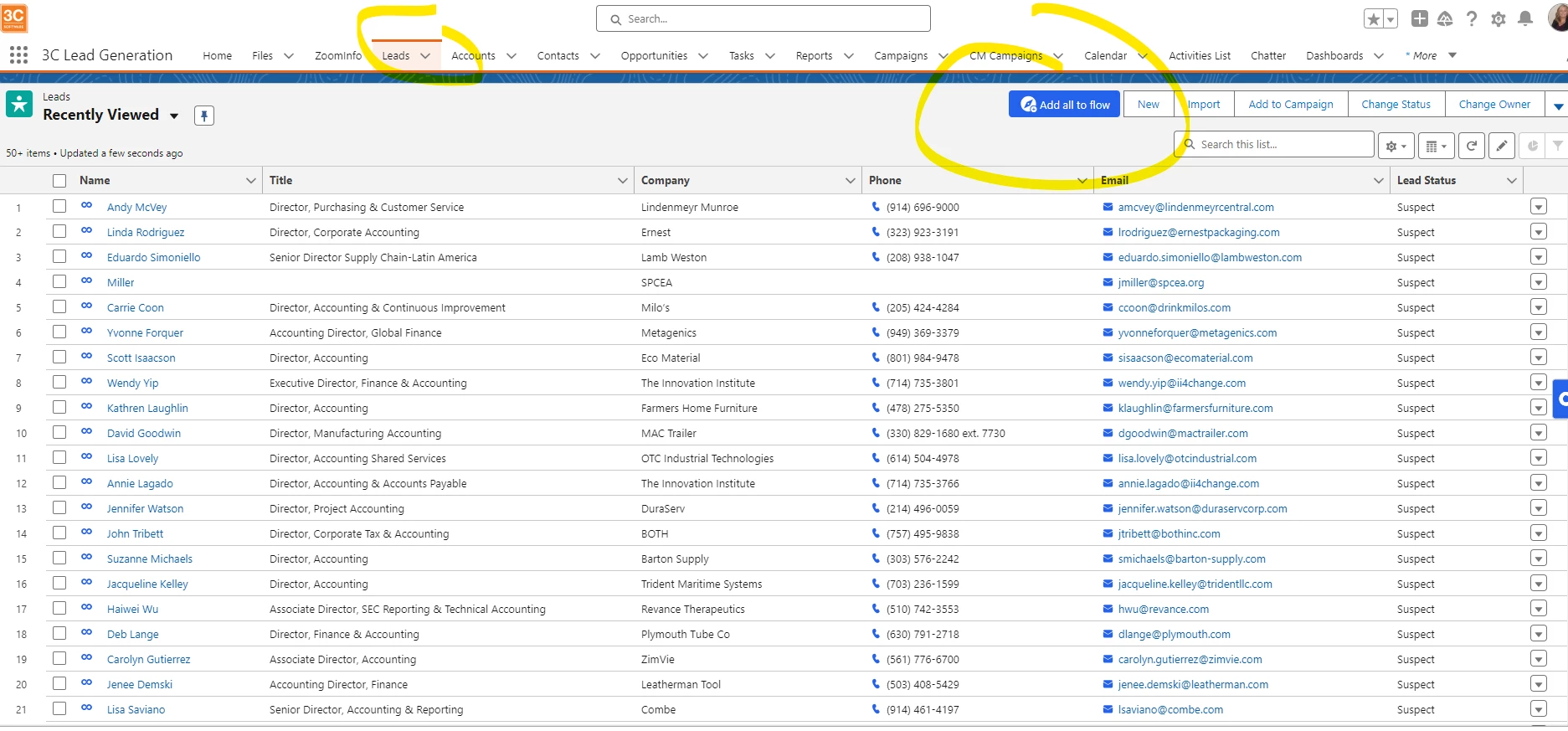The image size is (1568, 731).
Task: Open the Help question mark icon
Action: [x=1472, y=18]
